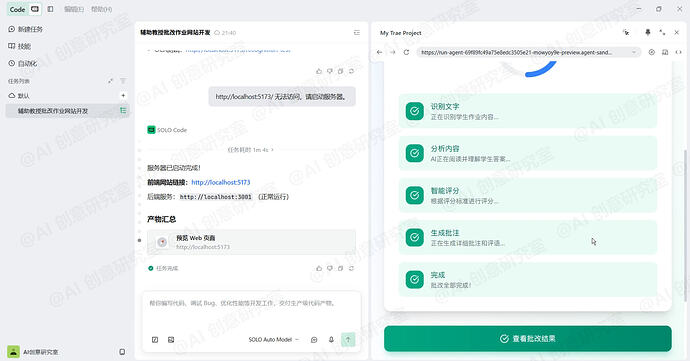Expand the 任务耗时 1m 4s details
Viewport: 690px width, 361px height.
tap(250, 150)
